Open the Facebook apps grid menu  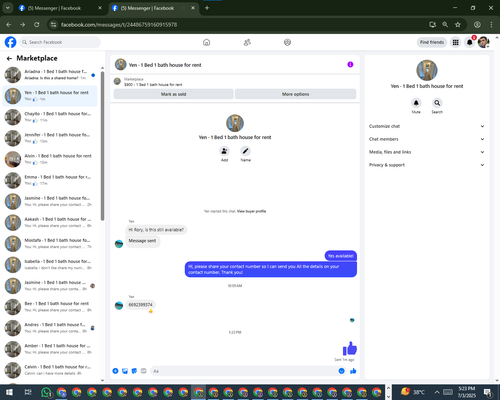click(455, 42)
